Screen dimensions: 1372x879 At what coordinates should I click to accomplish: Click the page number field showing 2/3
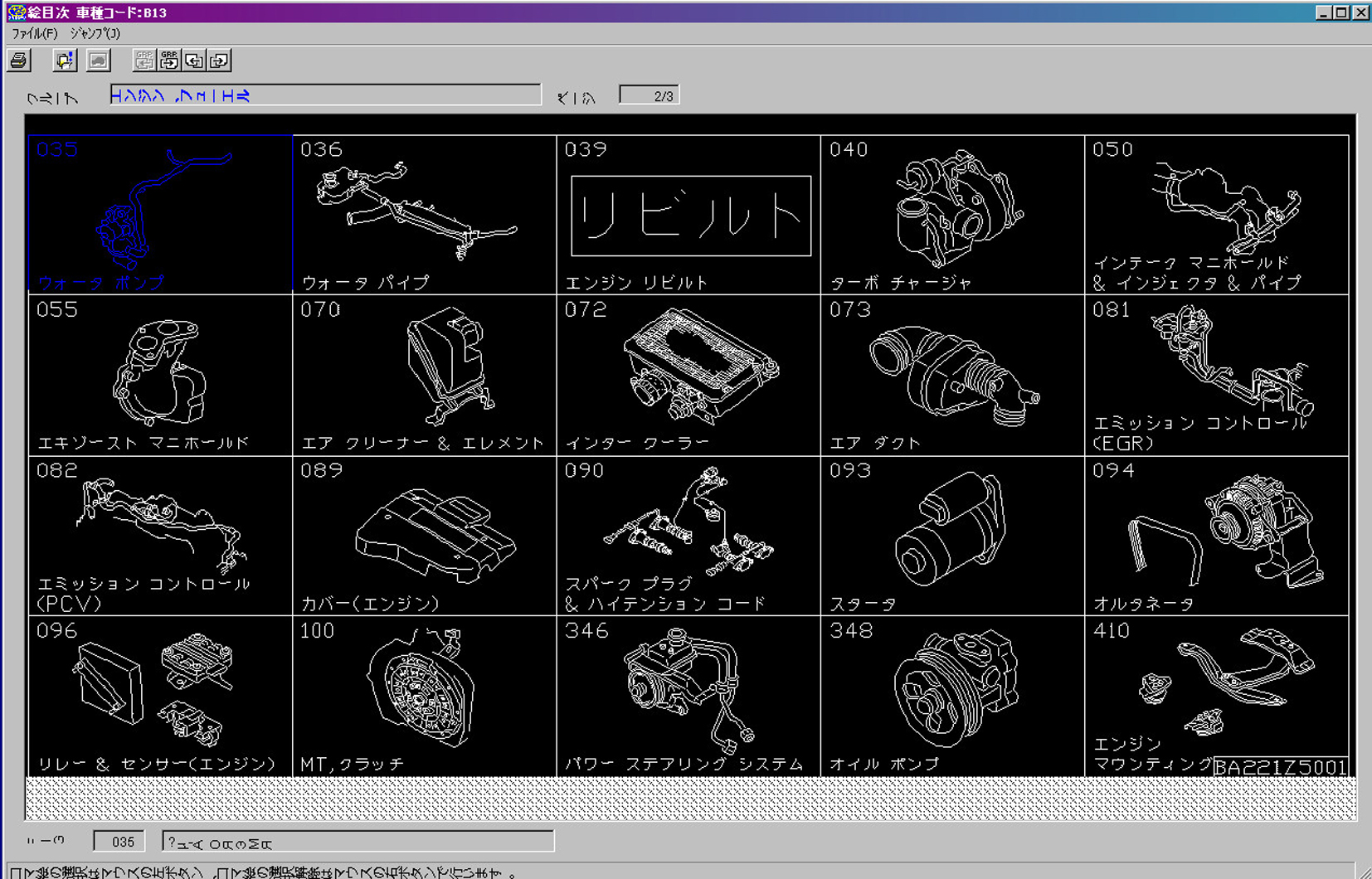coord(649,96)
